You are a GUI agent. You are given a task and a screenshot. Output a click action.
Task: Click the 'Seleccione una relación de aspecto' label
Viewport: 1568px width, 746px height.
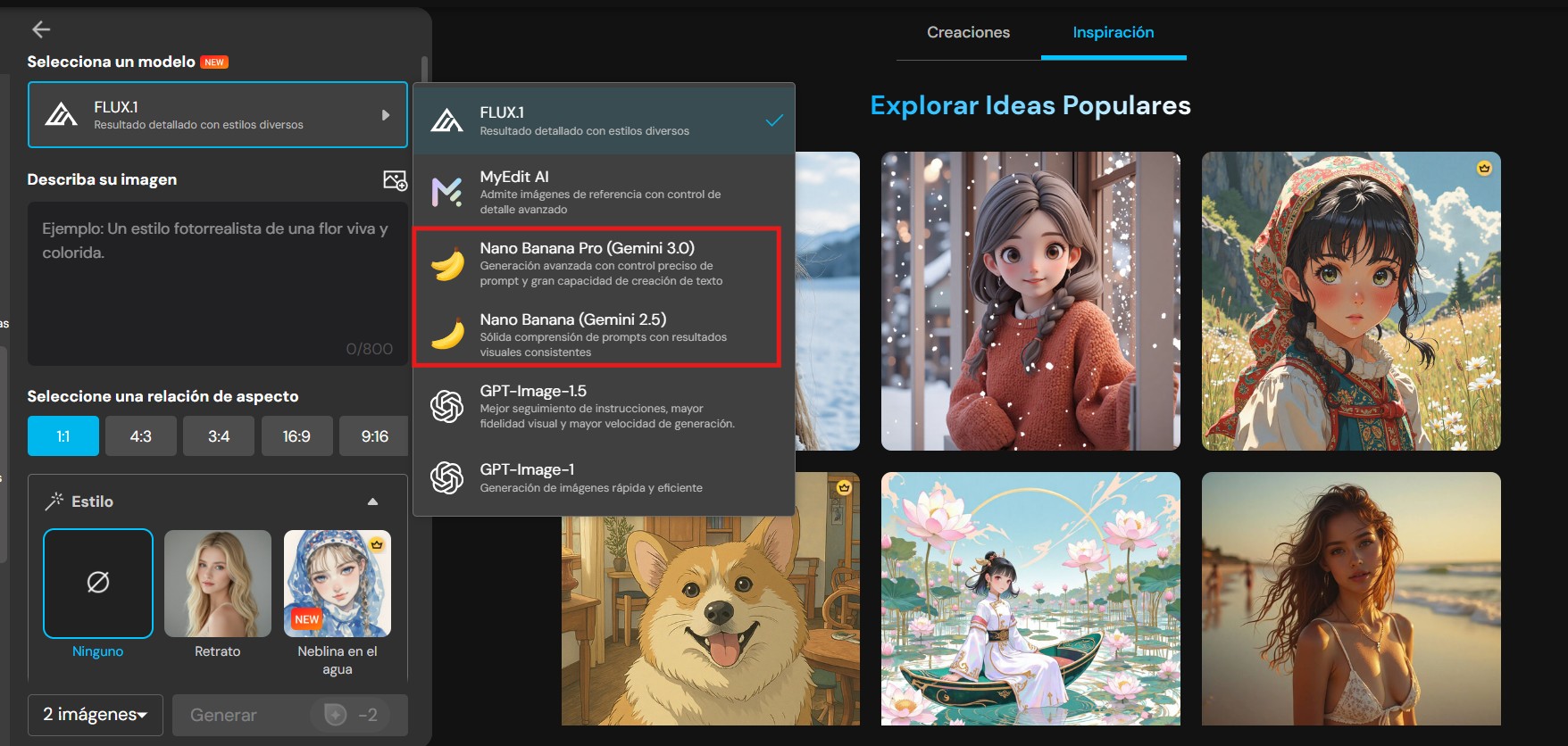click(163, 396)
